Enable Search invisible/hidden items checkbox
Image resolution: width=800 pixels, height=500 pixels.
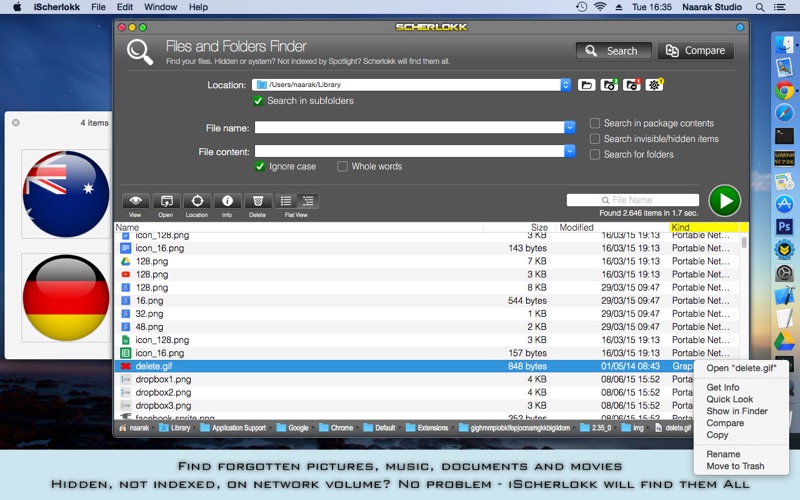pos(595,139)
